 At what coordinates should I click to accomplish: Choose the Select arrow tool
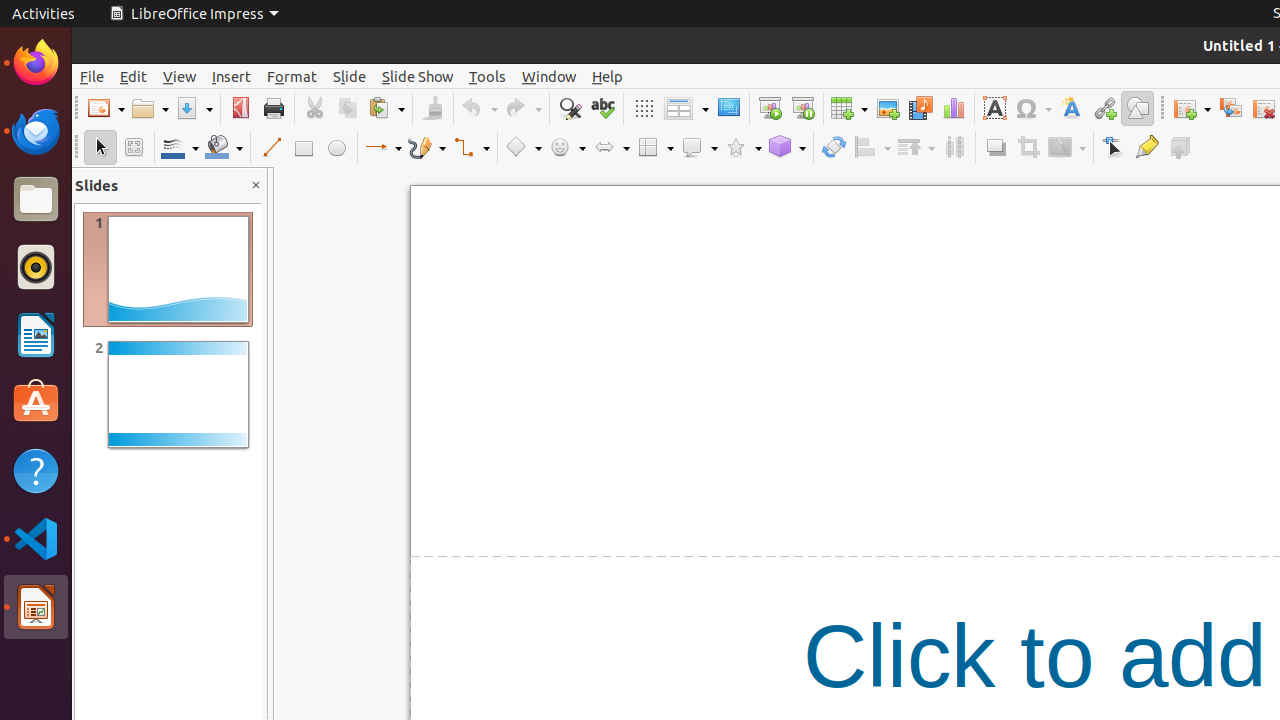[100, 147]
